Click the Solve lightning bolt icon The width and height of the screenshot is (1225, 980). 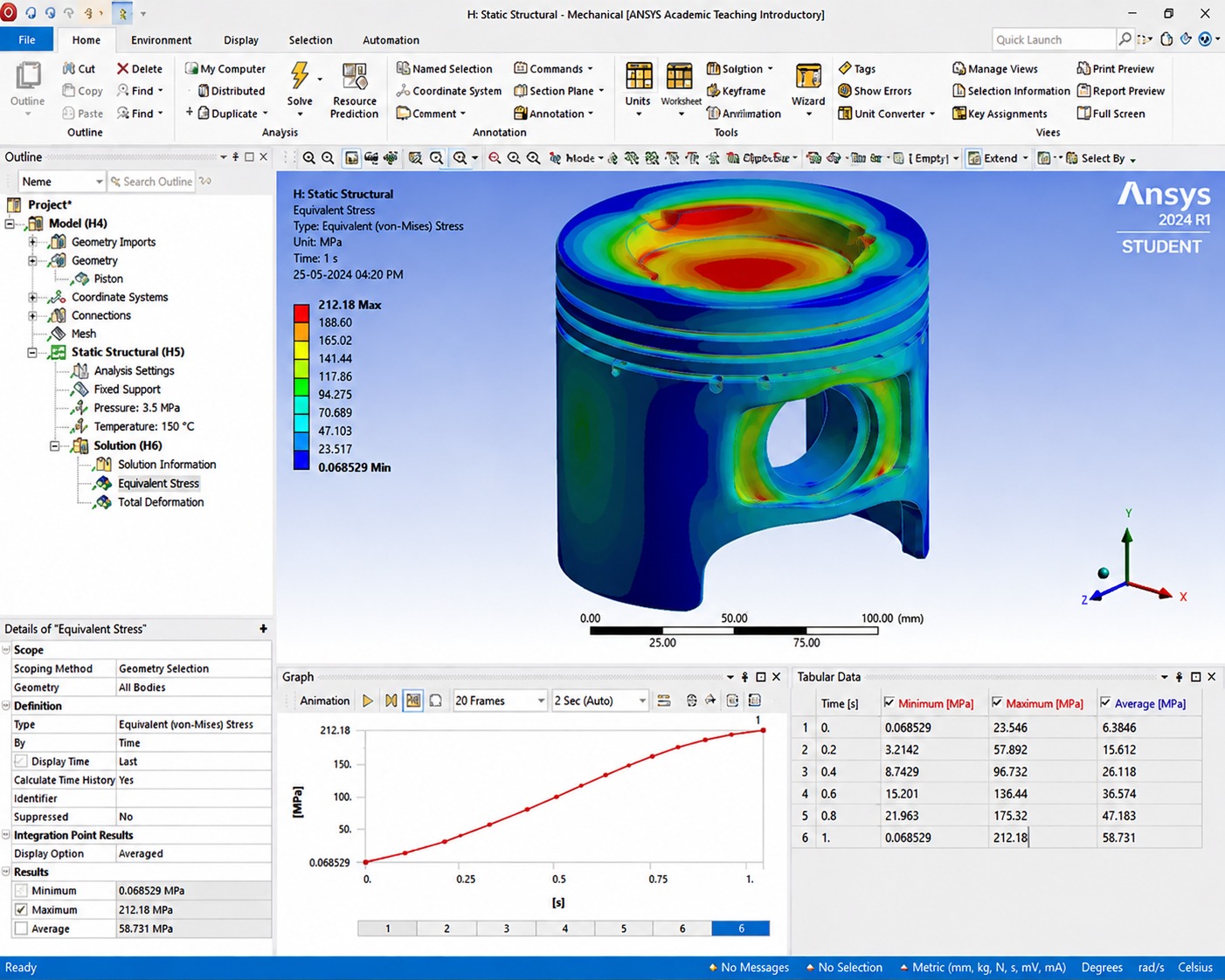tap(300, 76)
